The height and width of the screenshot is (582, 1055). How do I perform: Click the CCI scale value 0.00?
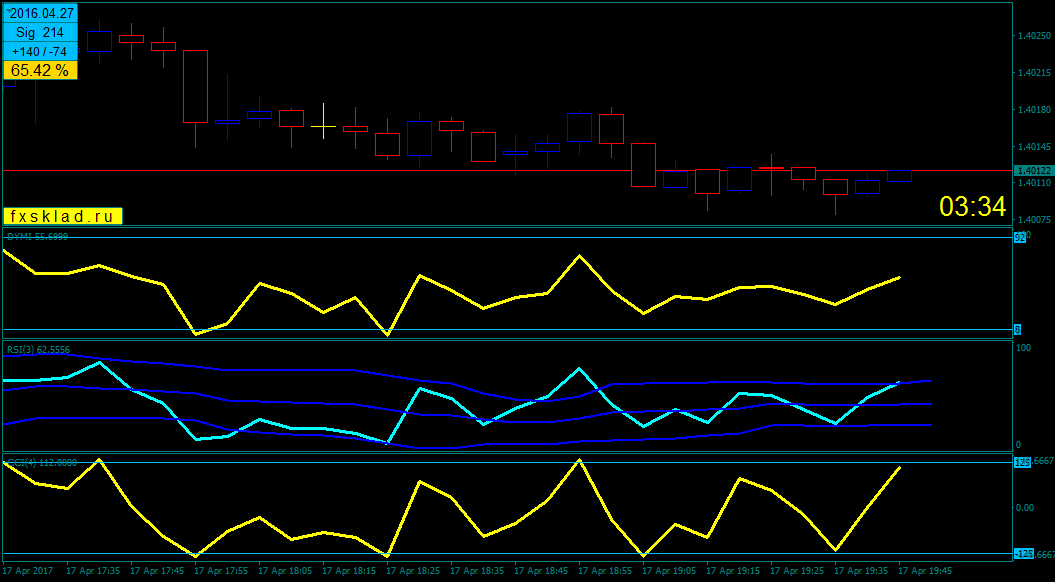[x=1025, y=507]
